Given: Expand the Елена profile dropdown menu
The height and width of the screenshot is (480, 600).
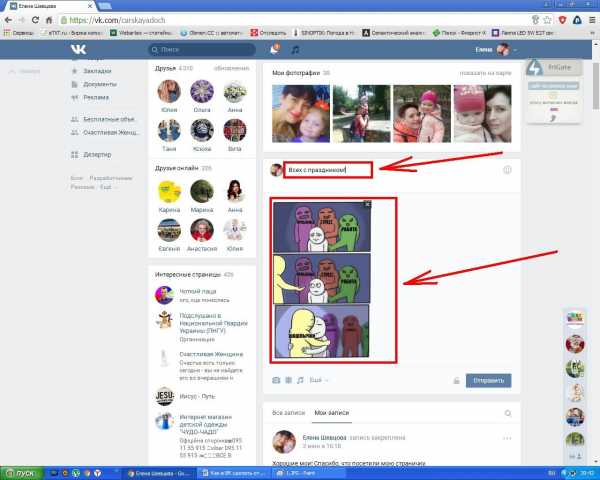Looking at the screenshot, I should pyautogui.click(x=496, y=49).
